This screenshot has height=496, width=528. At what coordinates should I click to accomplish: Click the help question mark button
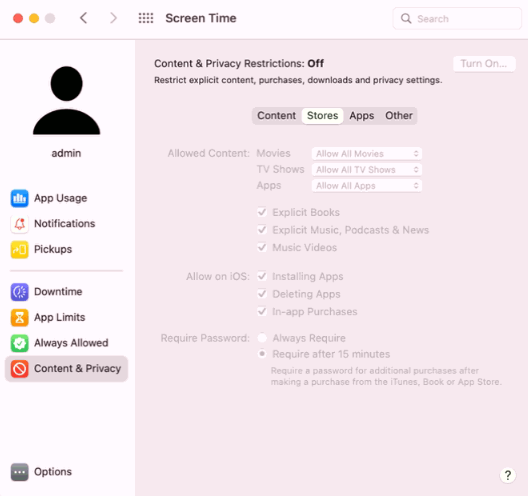click(x=508, y=475)
